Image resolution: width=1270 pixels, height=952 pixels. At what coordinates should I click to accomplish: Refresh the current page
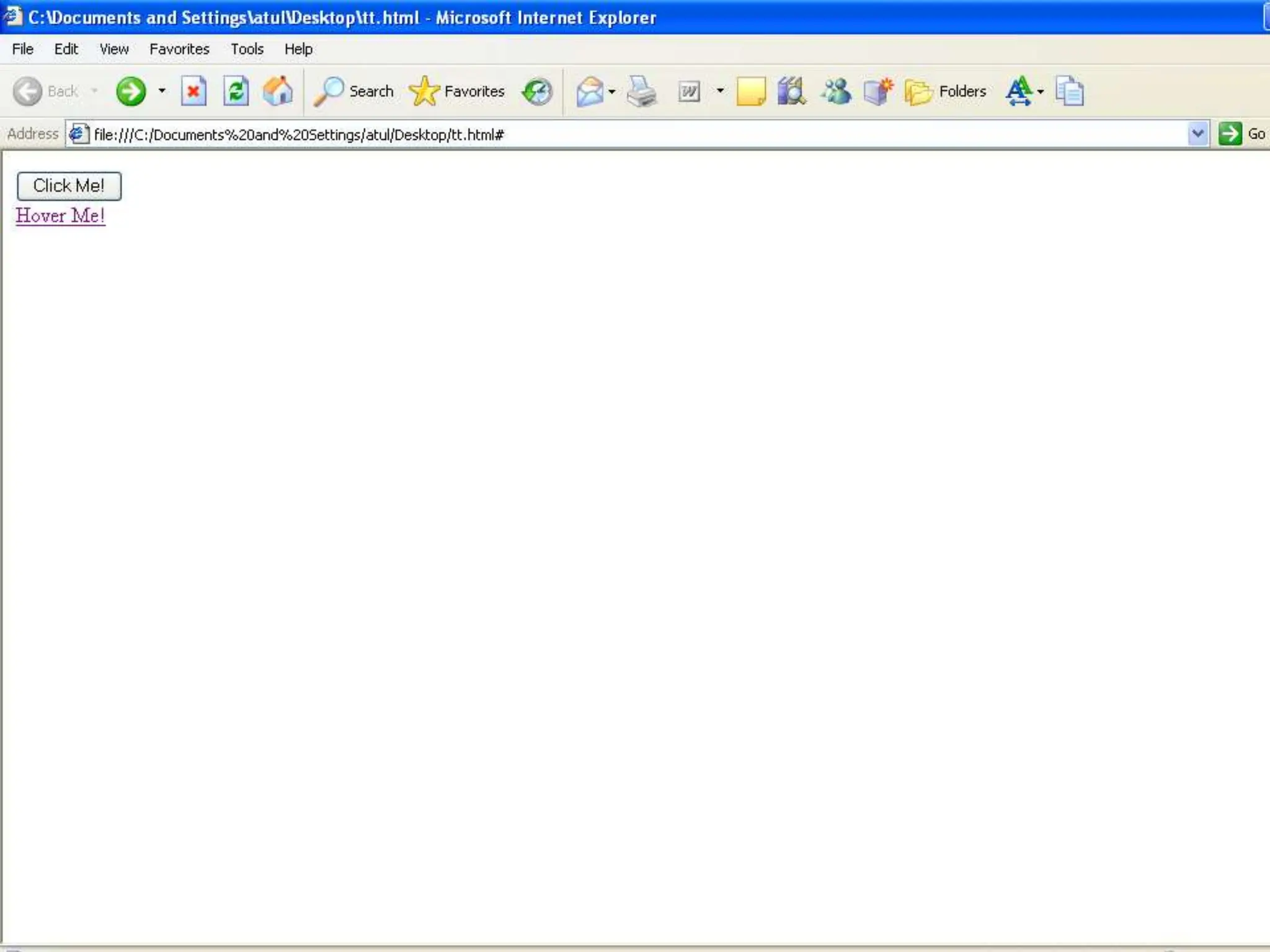pos(236,92)
